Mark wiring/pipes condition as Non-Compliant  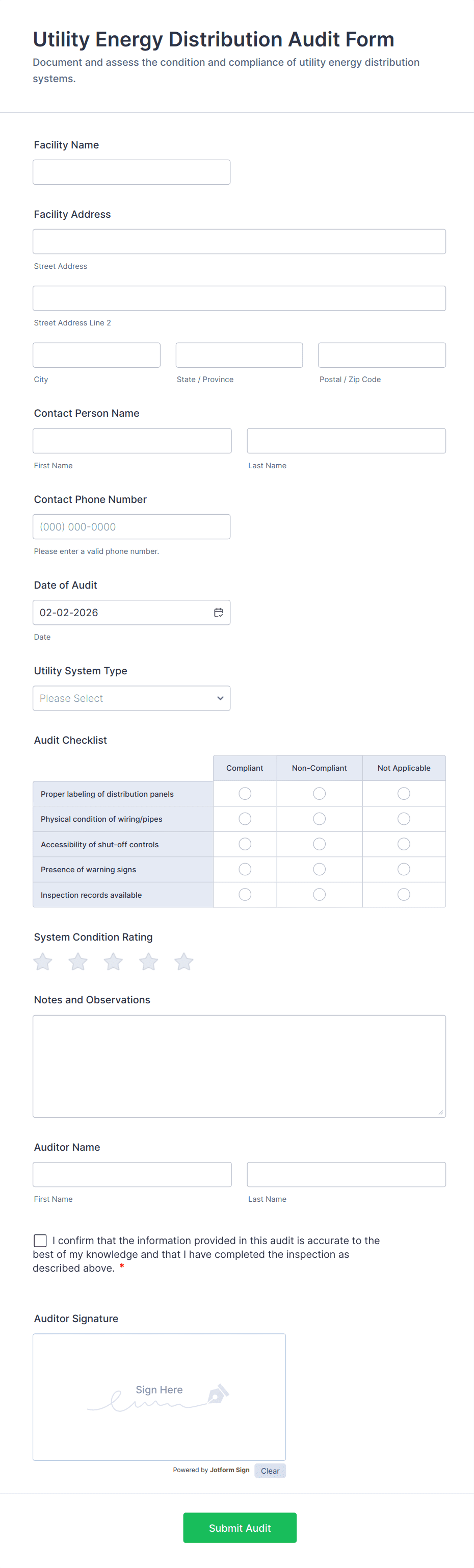[320, 819]
